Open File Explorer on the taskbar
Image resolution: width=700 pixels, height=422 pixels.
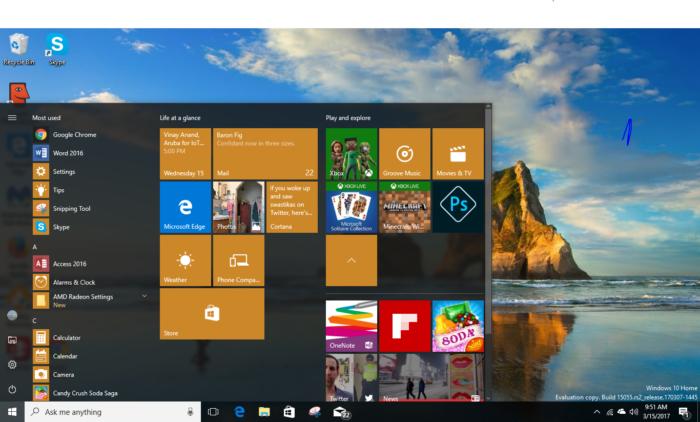click(x=264, y=412)
